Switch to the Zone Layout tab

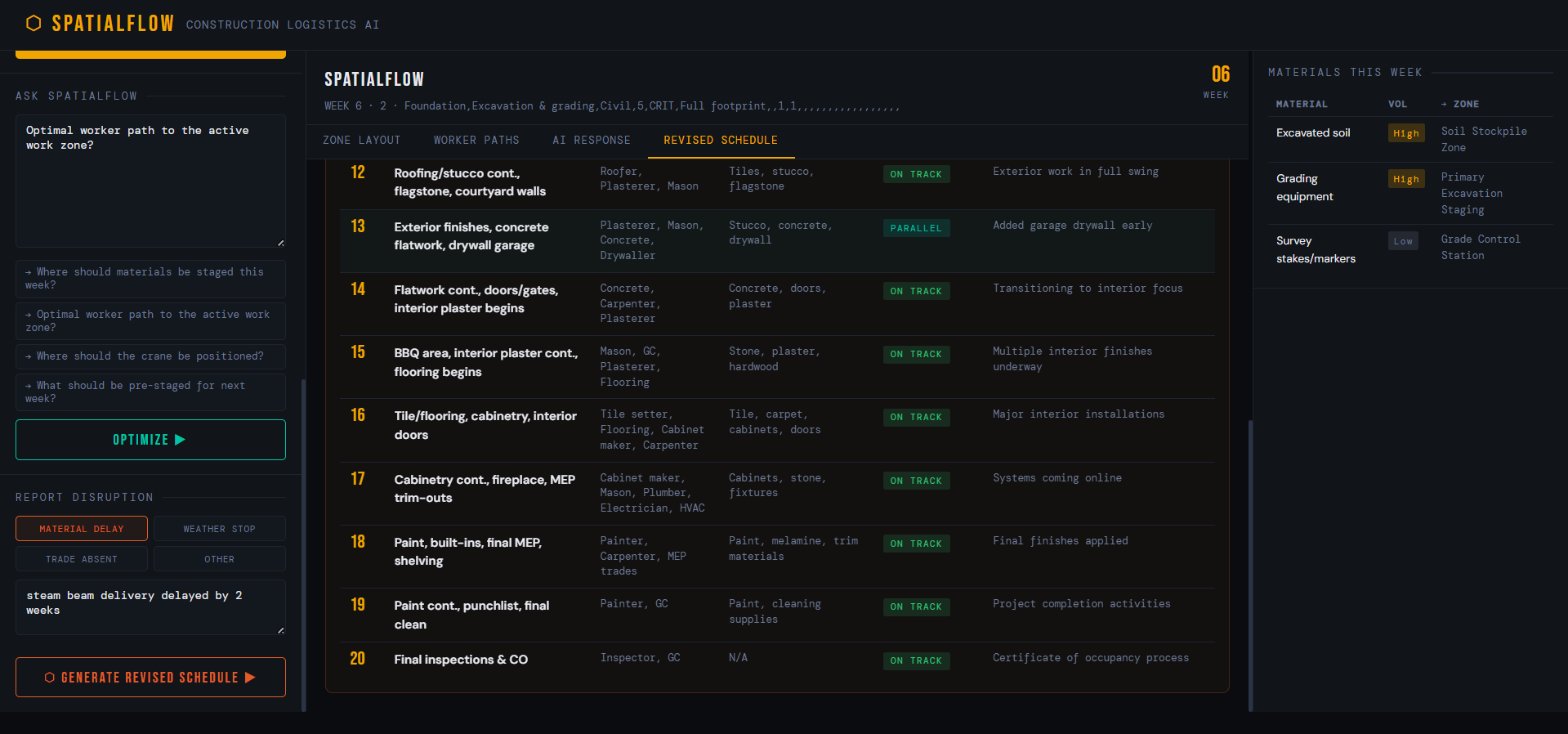tap(361, 141)
